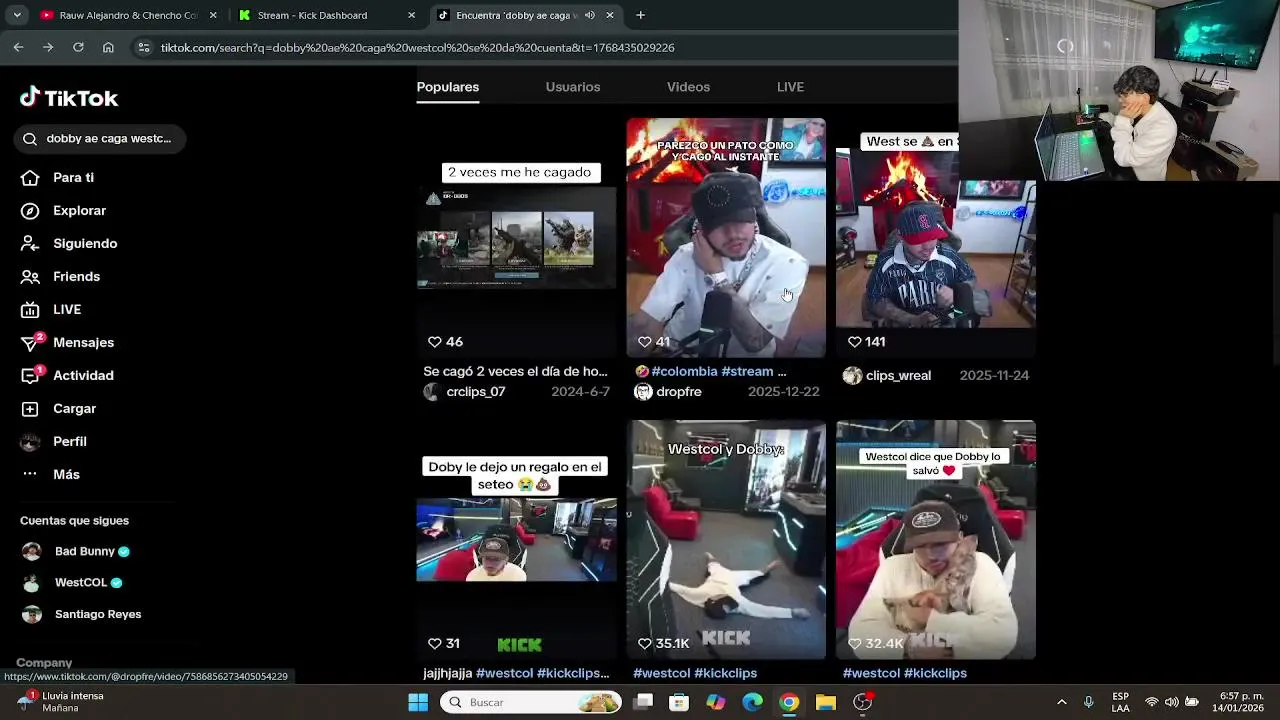Screen dimensions: 1280x720
Task: Show hidden system tray icons
Action: (1061, 702)
